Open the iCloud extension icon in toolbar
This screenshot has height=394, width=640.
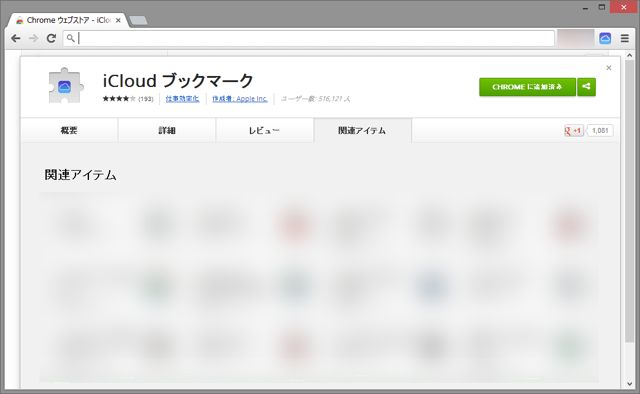[x=605, y=38]
